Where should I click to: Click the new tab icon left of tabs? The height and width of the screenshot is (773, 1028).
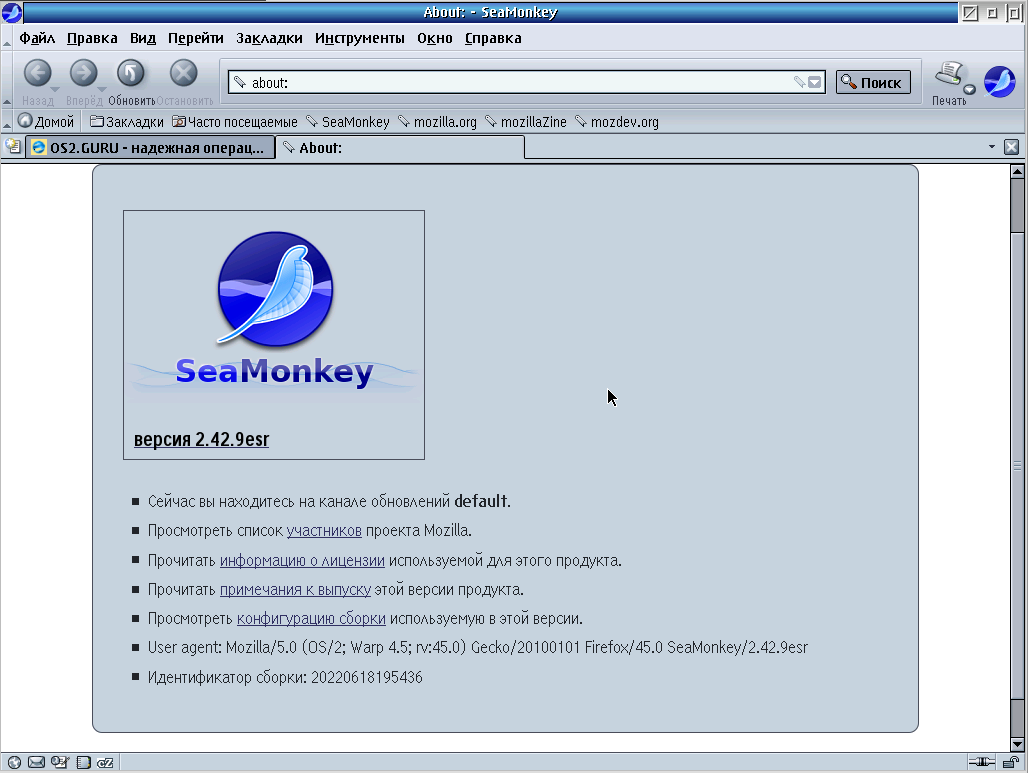[12, 147]
